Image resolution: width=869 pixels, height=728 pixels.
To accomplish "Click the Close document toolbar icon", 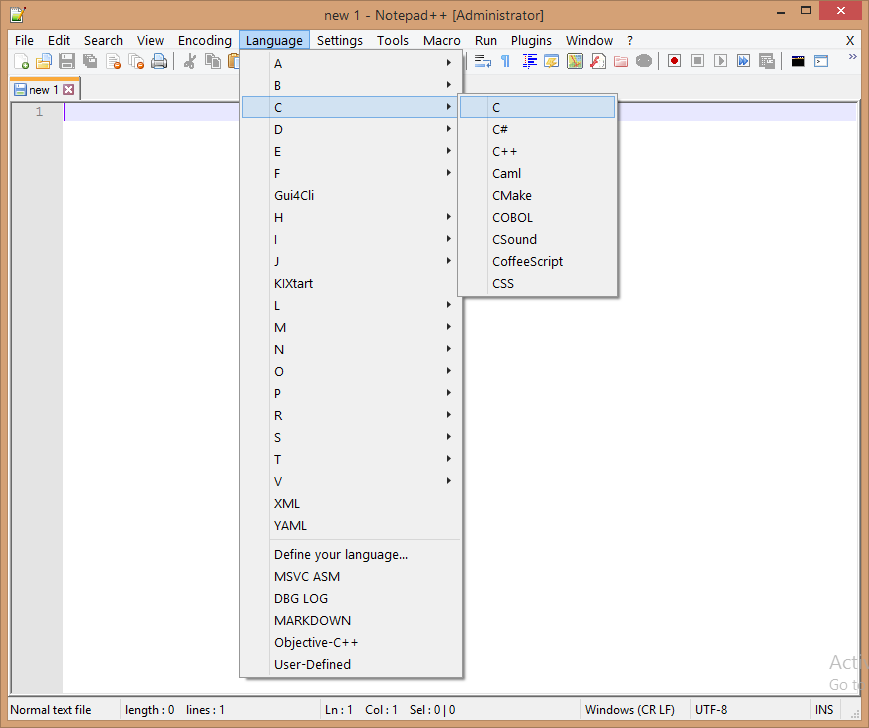I will (113, 61).
